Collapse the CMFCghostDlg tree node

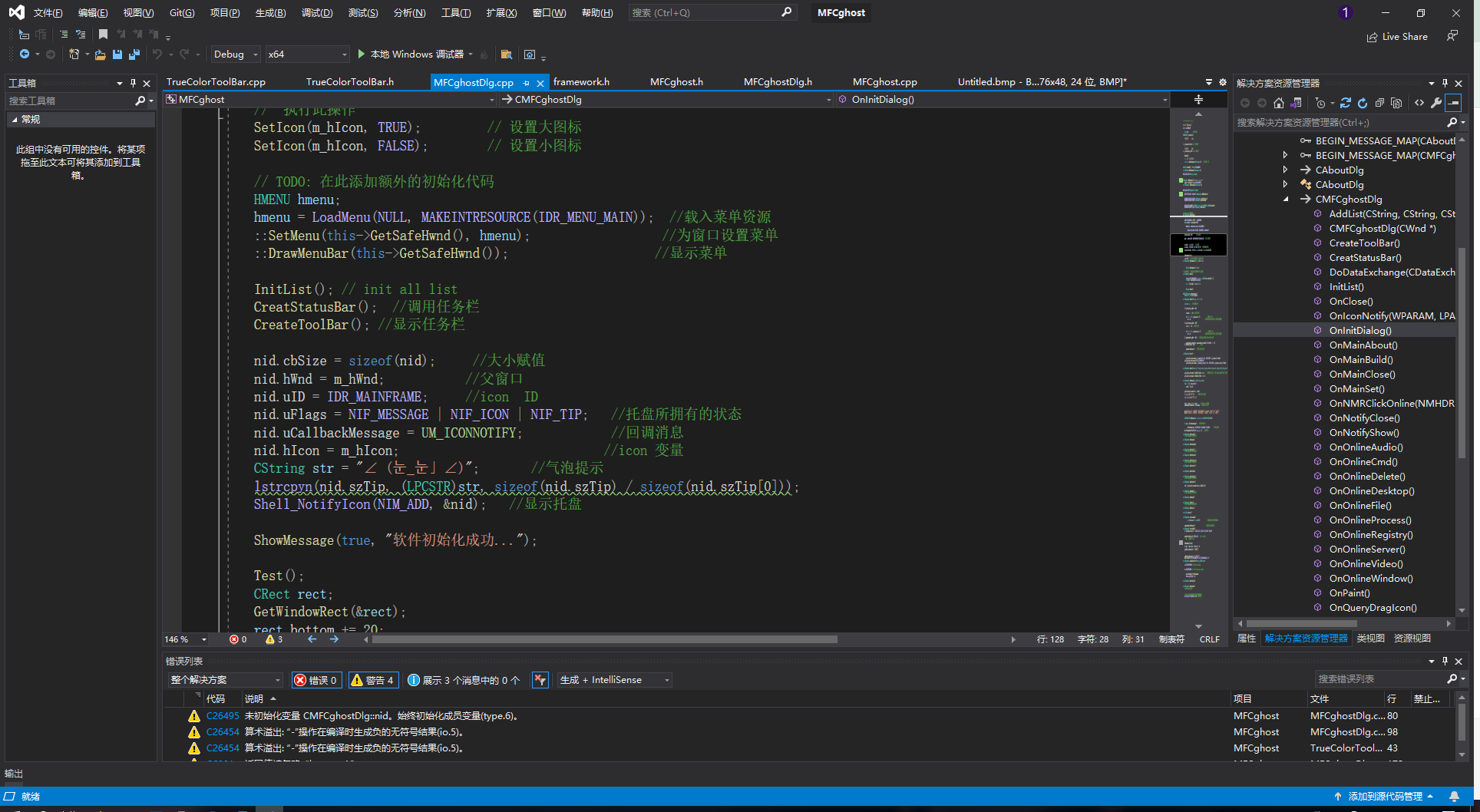point(1286,200)
